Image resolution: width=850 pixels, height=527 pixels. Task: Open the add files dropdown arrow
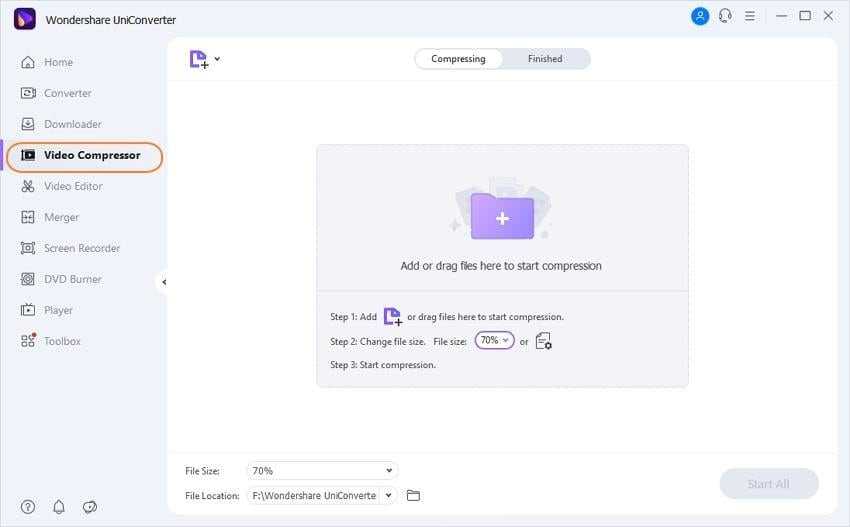click(x=217, y=59)
